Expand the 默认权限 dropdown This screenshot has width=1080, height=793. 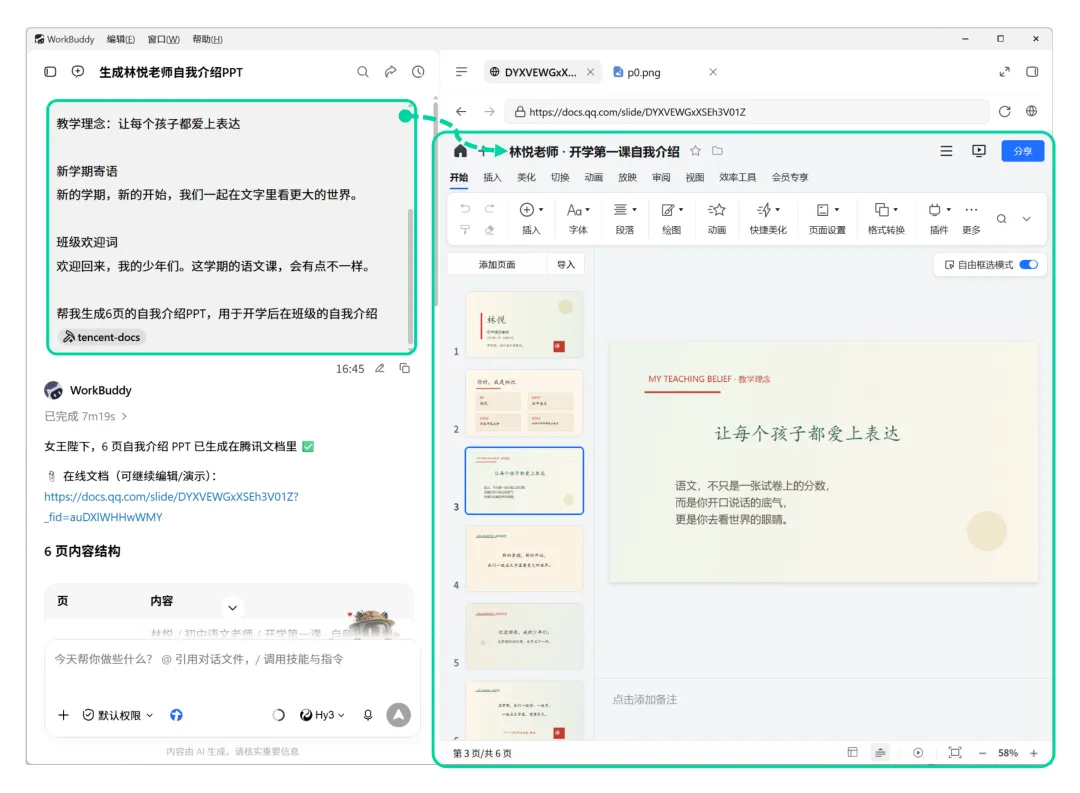[118, 715]
